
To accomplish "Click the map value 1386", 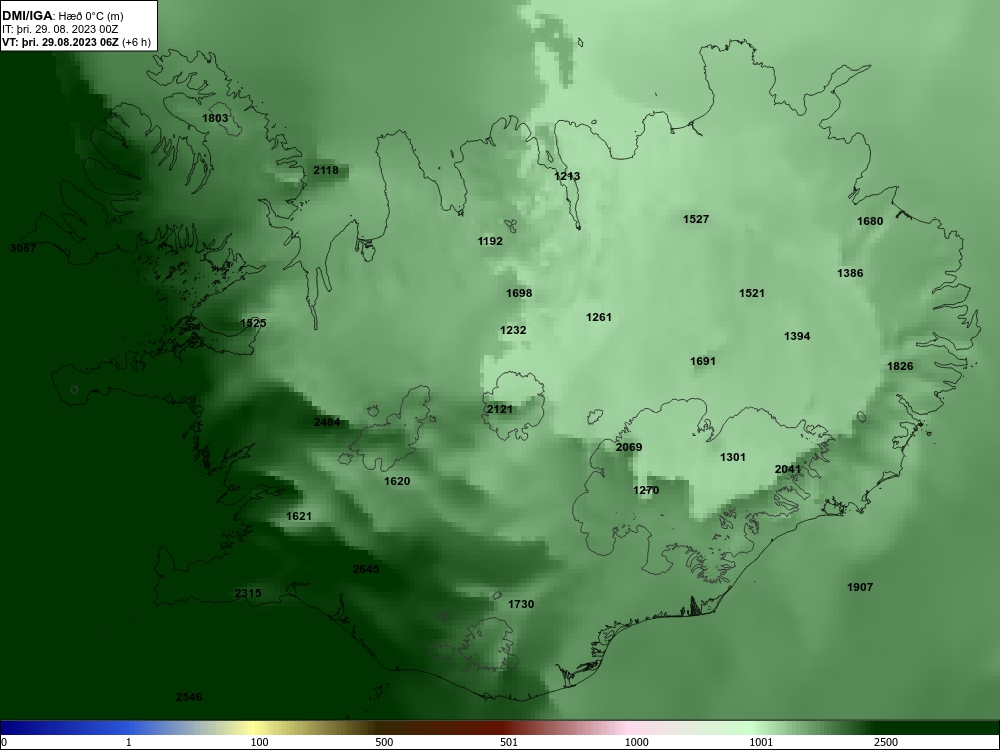I will coord(850,273).
